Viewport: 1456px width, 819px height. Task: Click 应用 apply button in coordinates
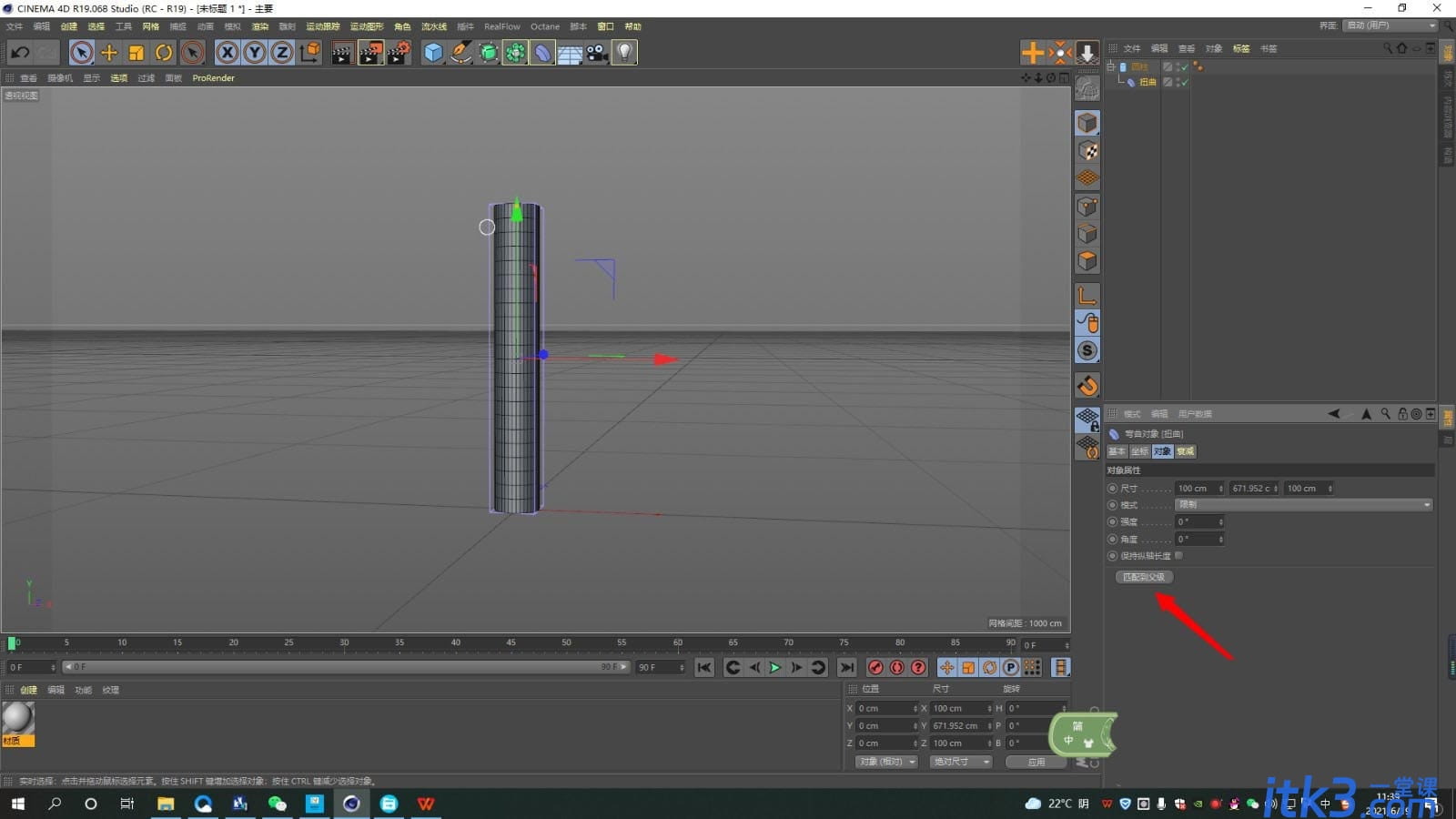coord(1036,762)
